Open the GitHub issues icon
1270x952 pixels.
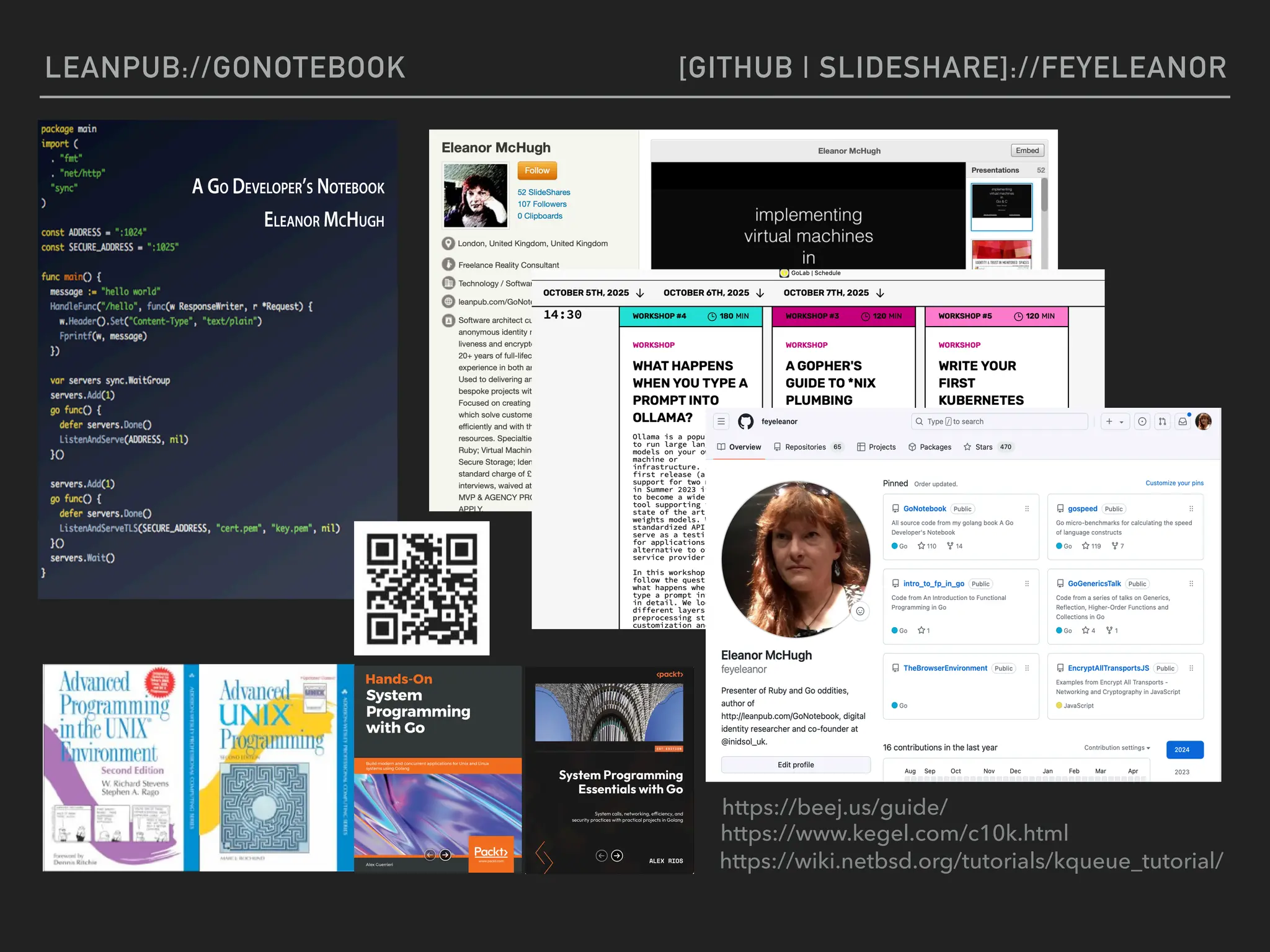(1142, 421)
